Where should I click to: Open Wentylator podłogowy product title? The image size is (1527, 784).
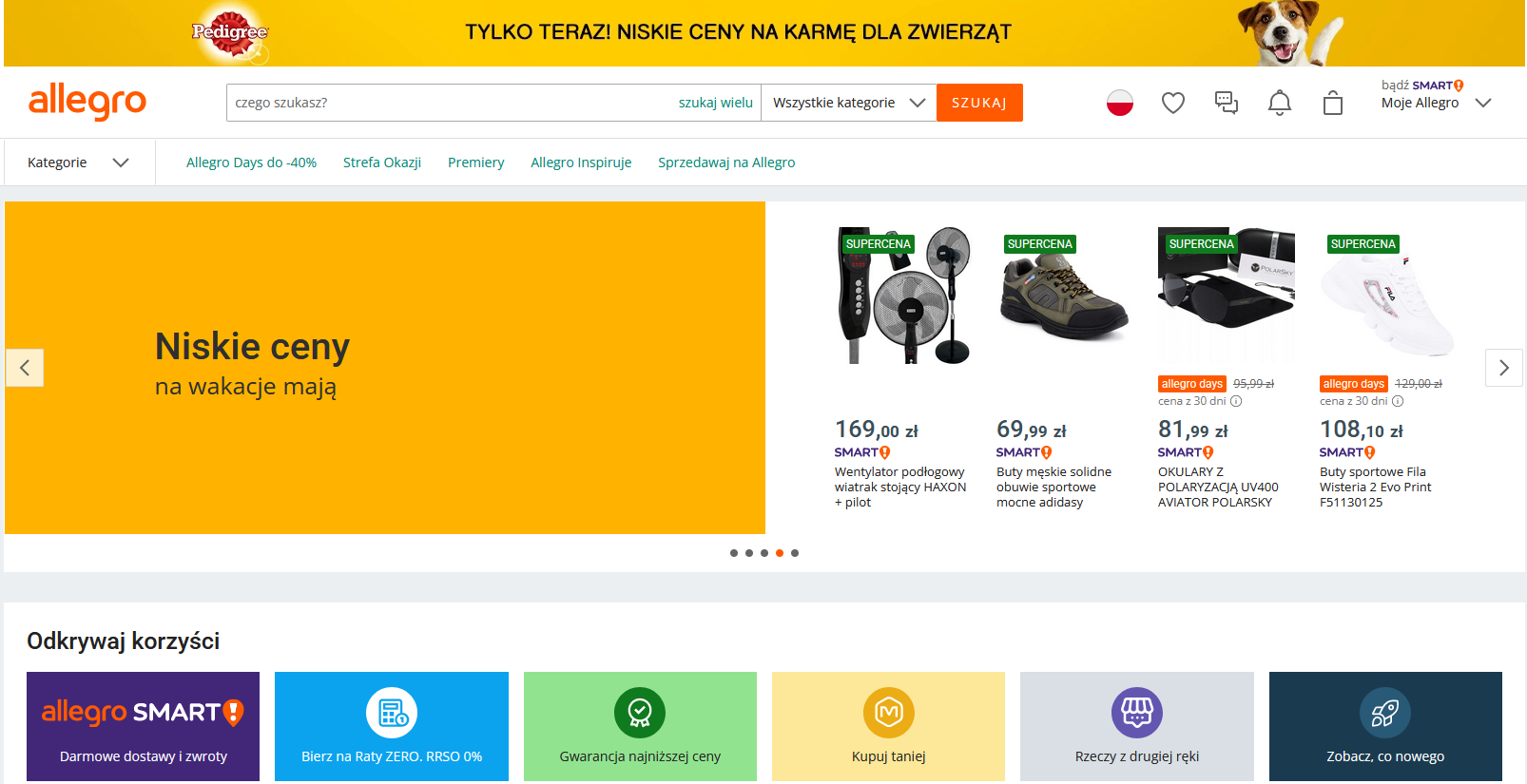(900, 487)
